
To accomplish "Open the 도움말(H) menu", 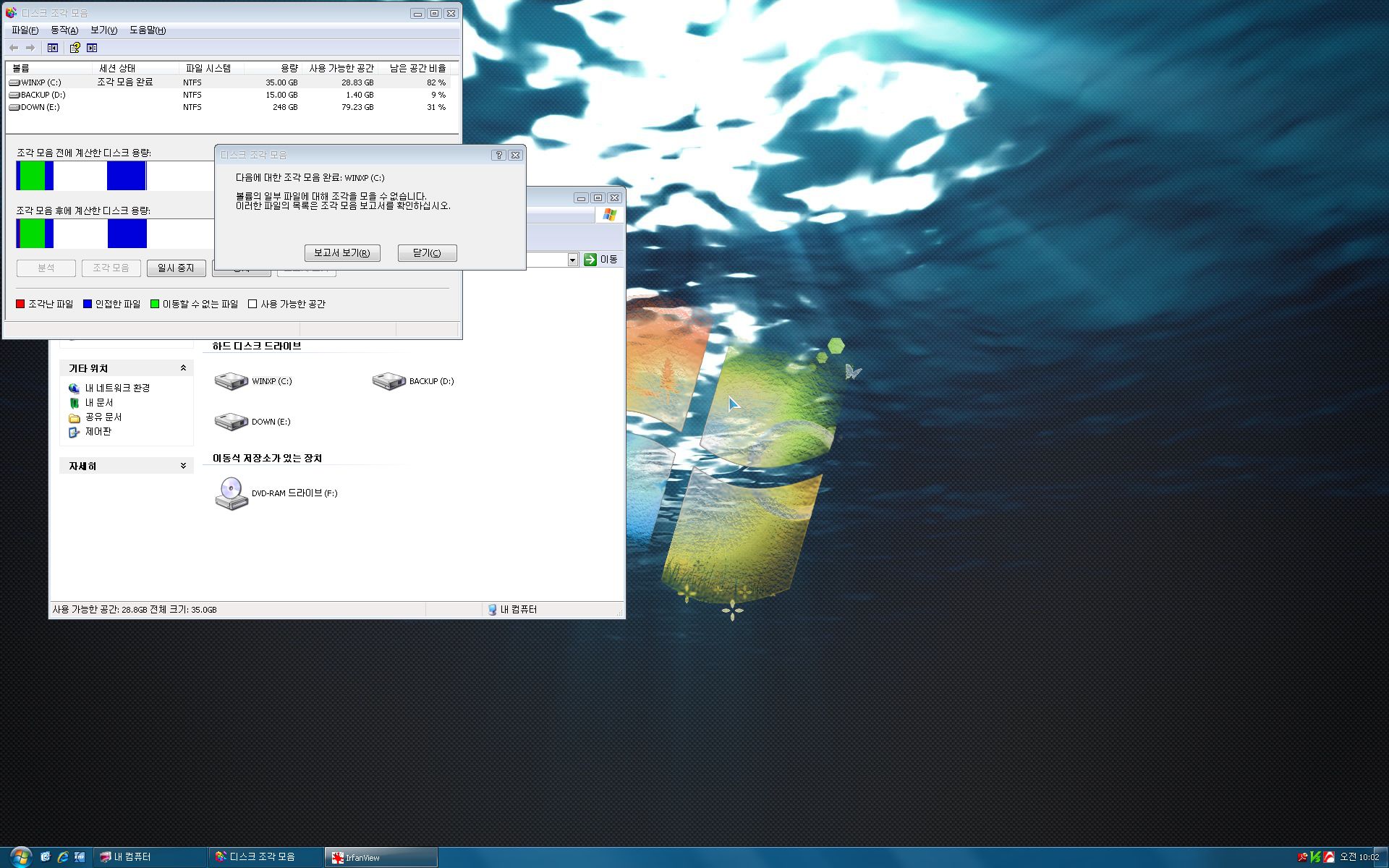I will click(x=148, y=30).
